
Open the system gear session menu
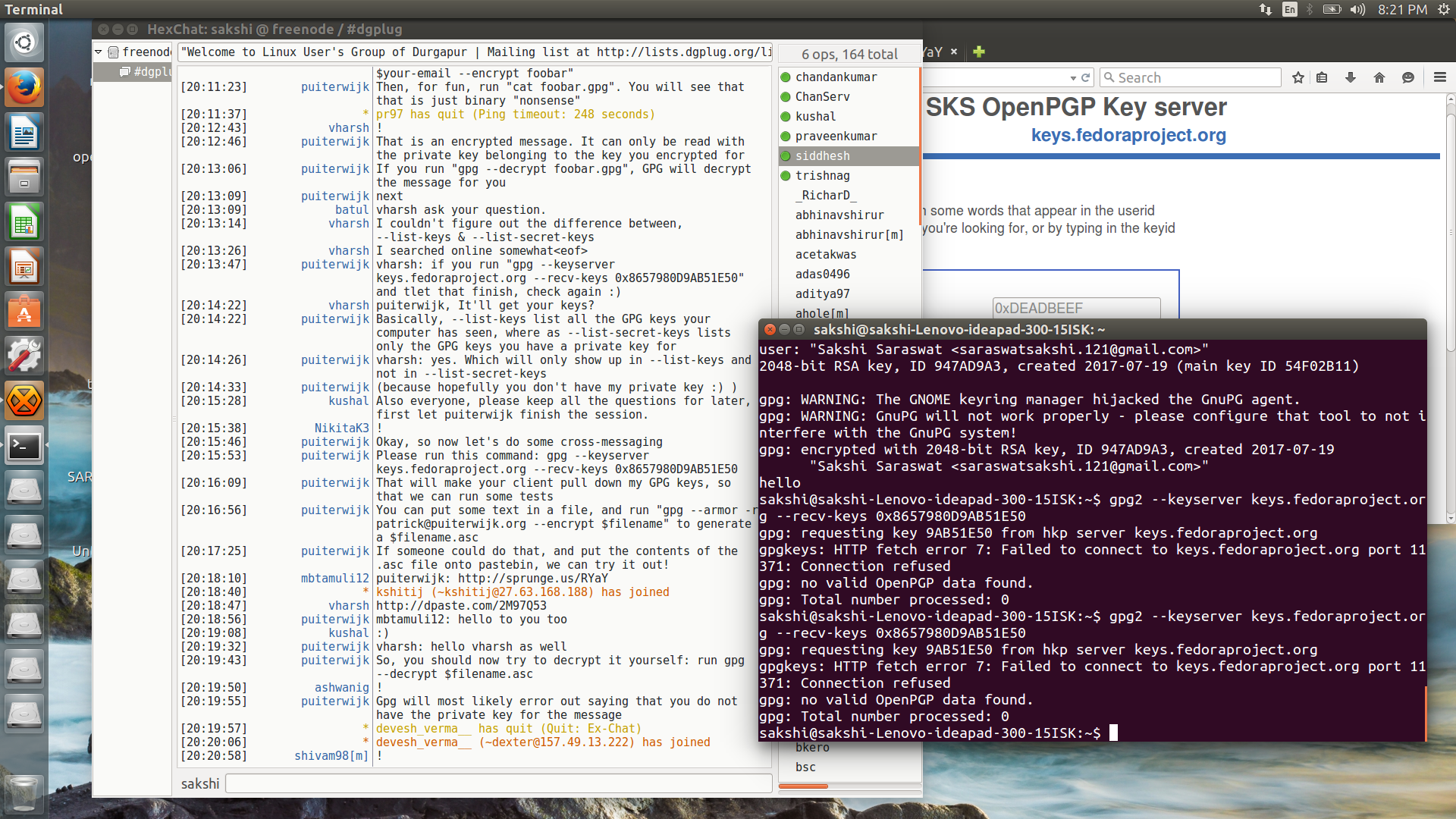(x=1443, y=9)
